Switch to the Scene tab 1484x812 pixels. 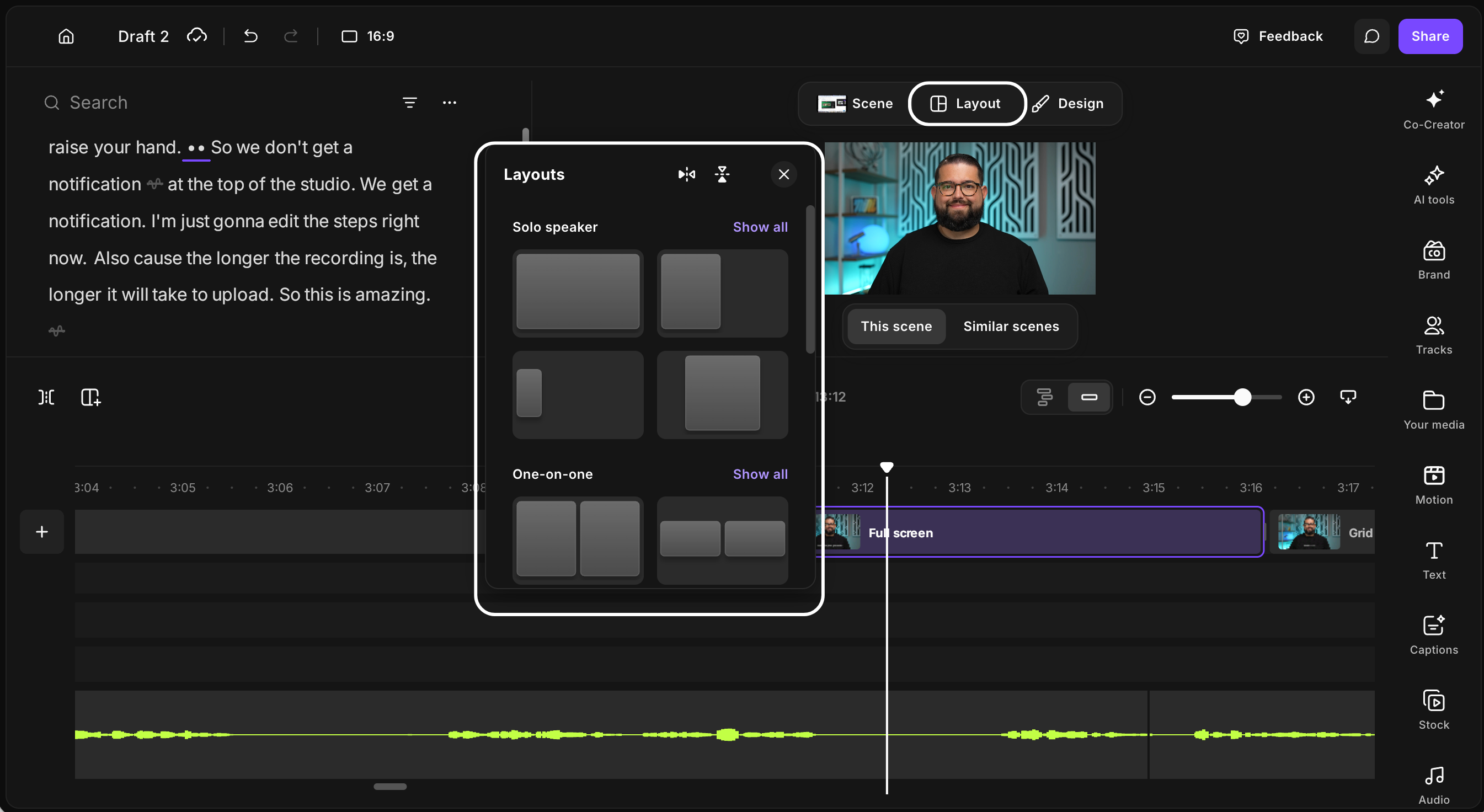tap(856, 104)
